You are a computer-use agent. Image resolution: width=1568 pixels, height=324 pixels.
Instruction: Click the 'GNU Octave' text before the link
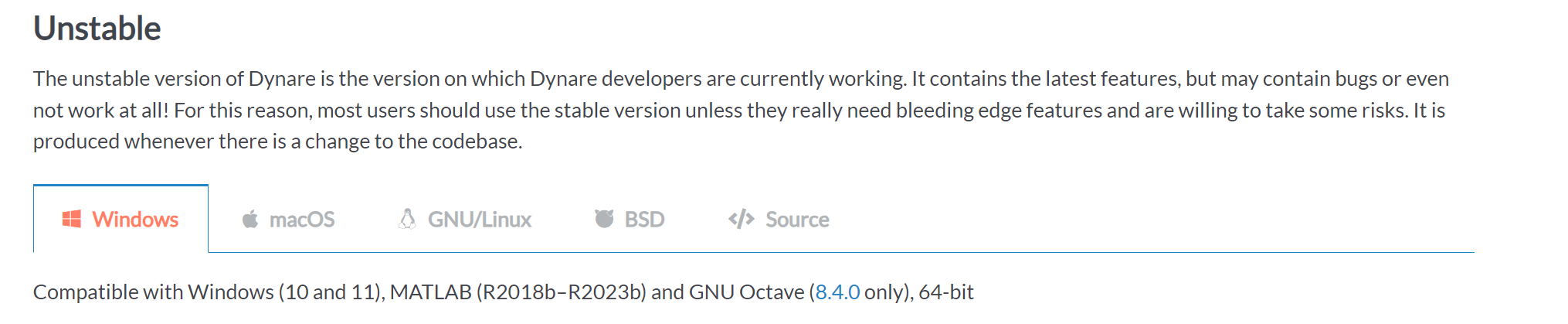click(x=747, y=292)
